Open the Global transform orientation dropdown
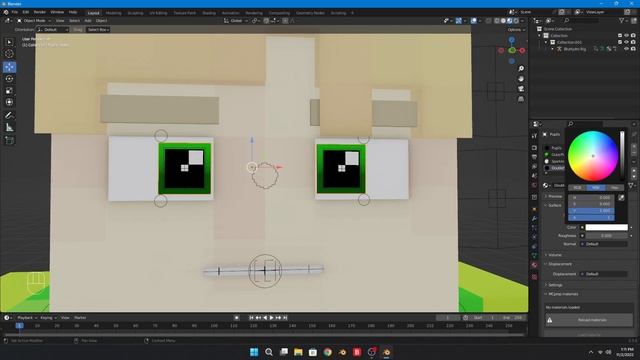The image size is (640, 360). pyautogui.click(x=236, y=20)
